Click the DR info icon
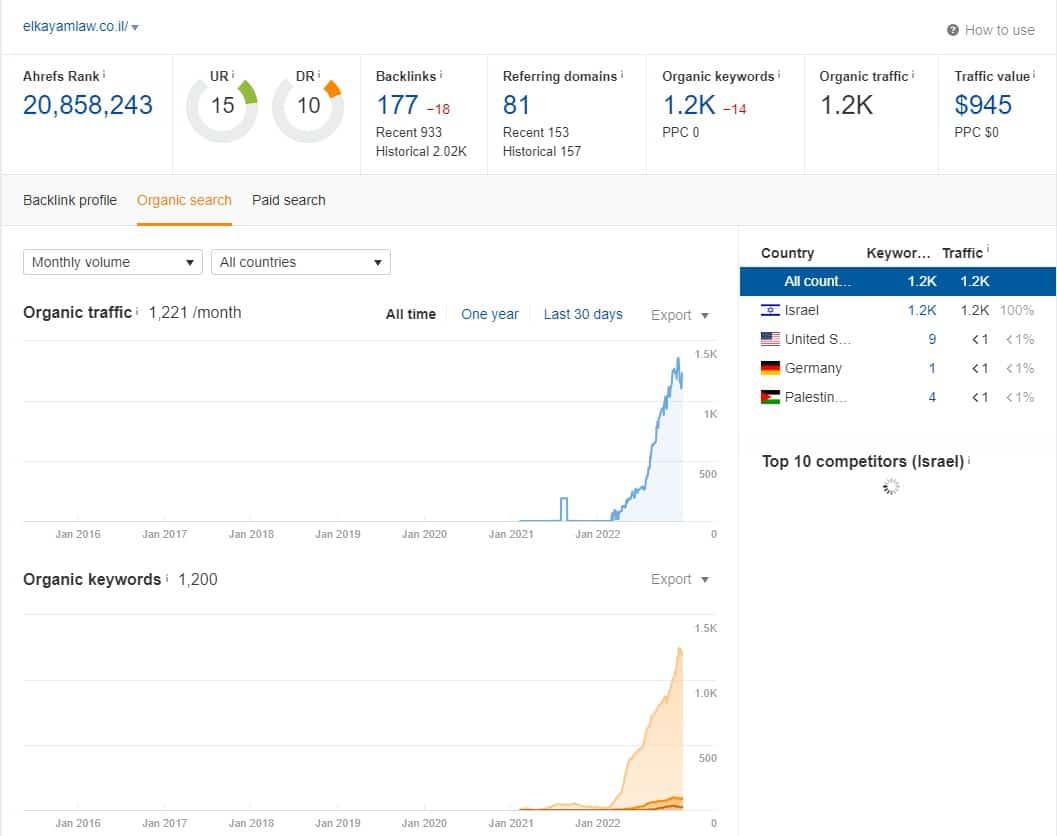 click(319, 74)
